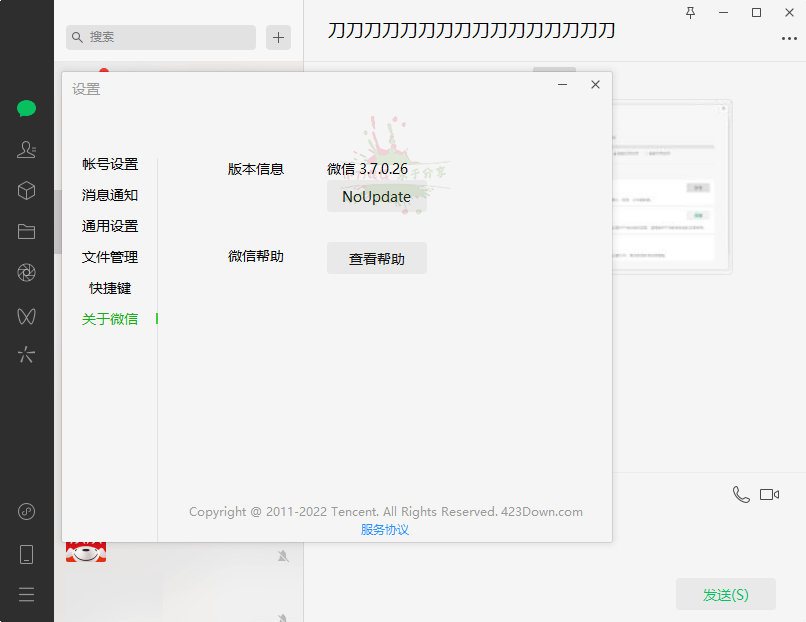Switch to the 帐号设置 settings tab

110,164
